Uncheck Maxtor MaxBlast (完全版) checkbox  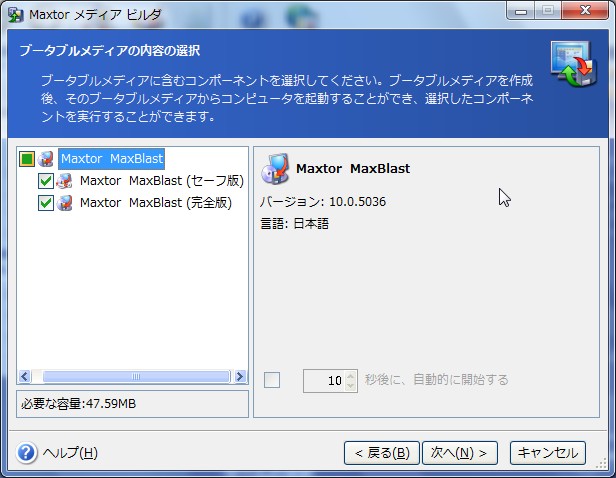(46, 203)
